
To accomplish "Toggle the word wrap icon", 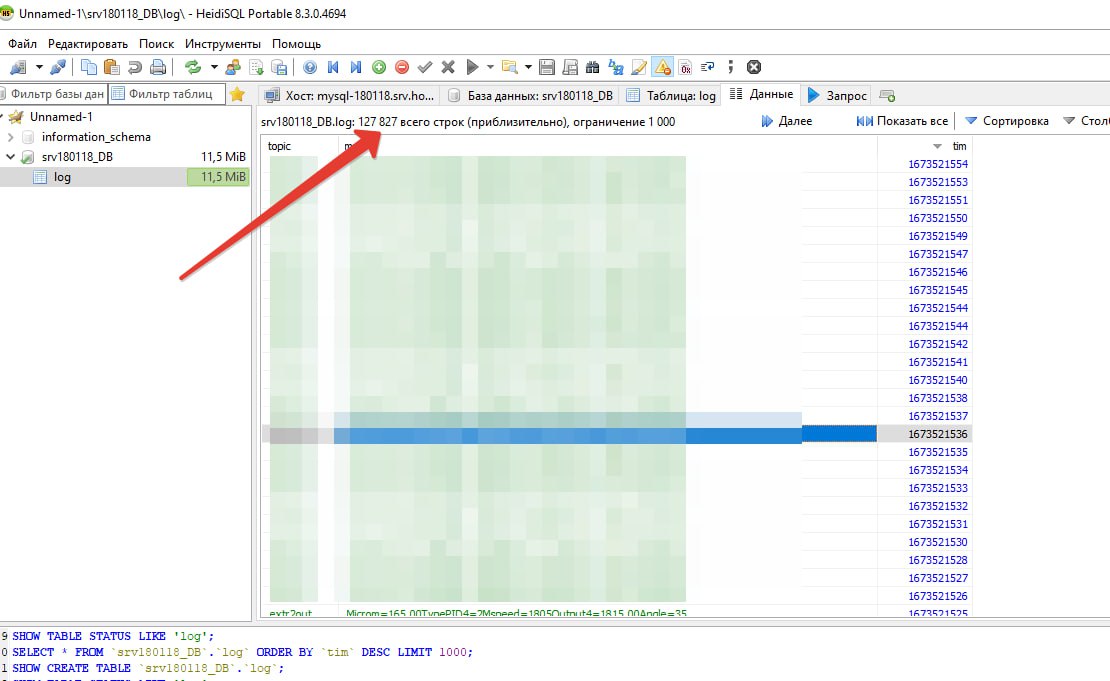I will 707,67.
